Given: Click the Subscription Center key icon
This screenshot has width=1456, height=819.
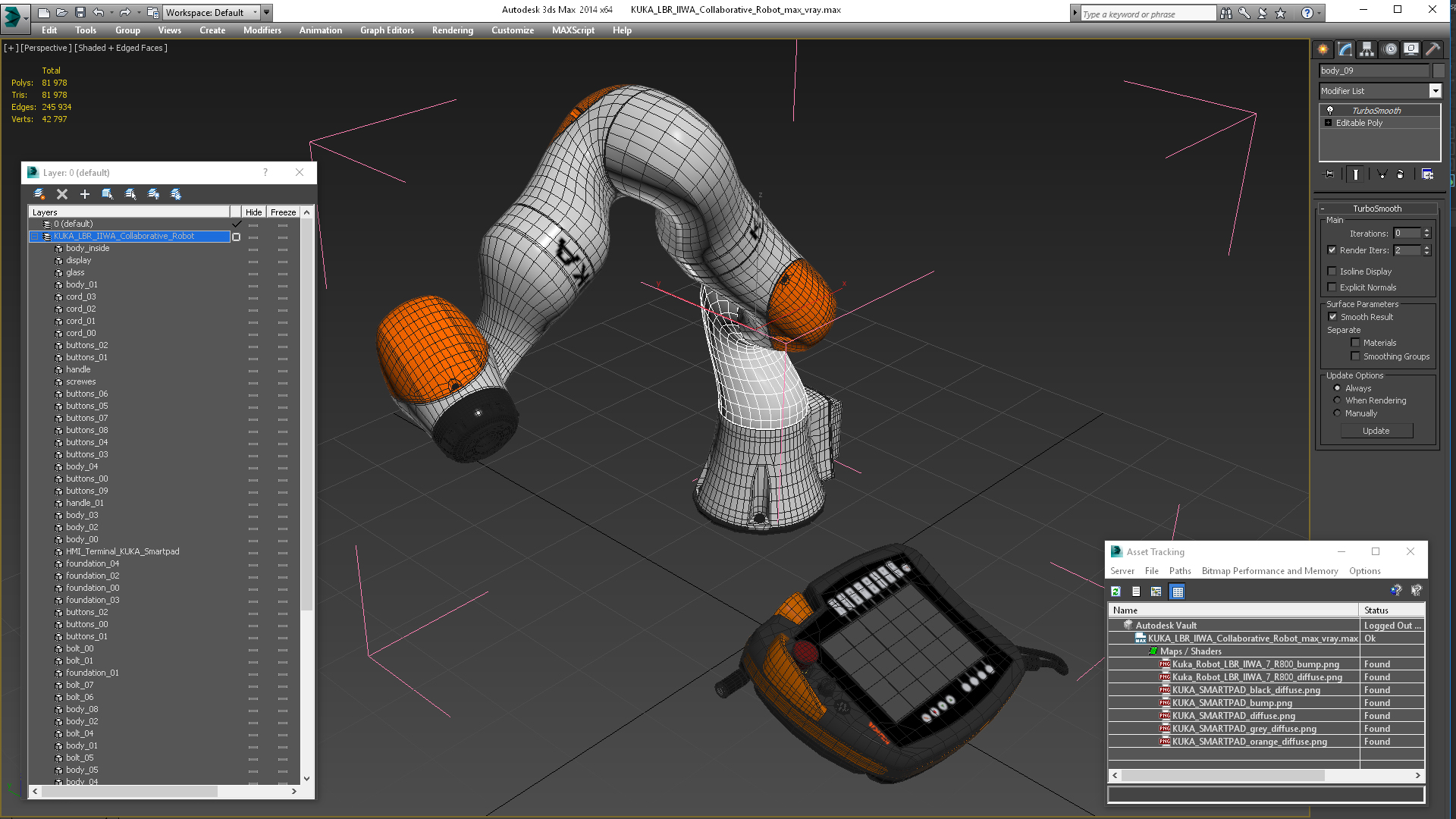Looking at the screenshot, I should (1244, 13).
